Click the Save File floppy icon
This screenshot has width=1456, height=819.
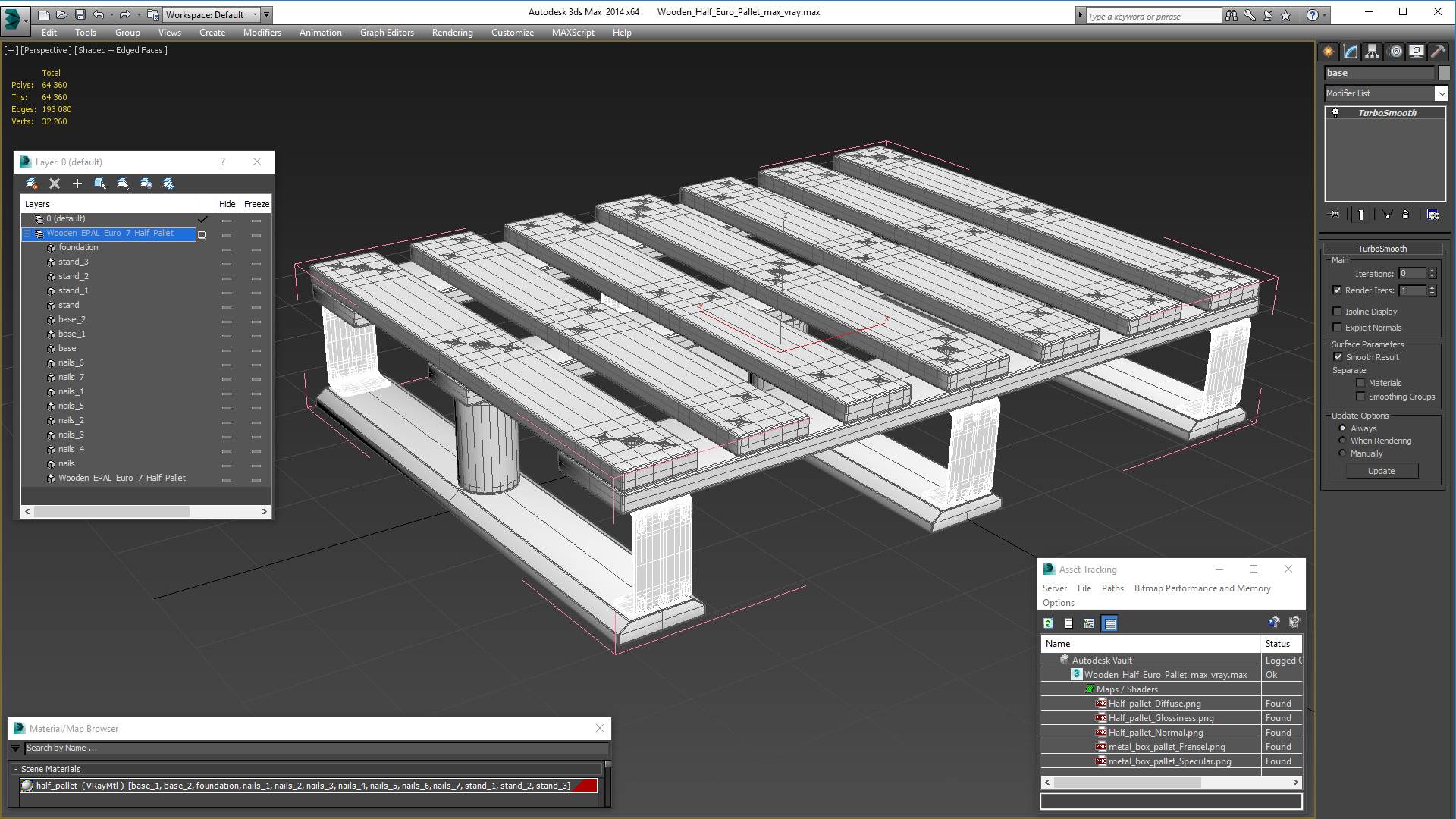coord(80,14)
